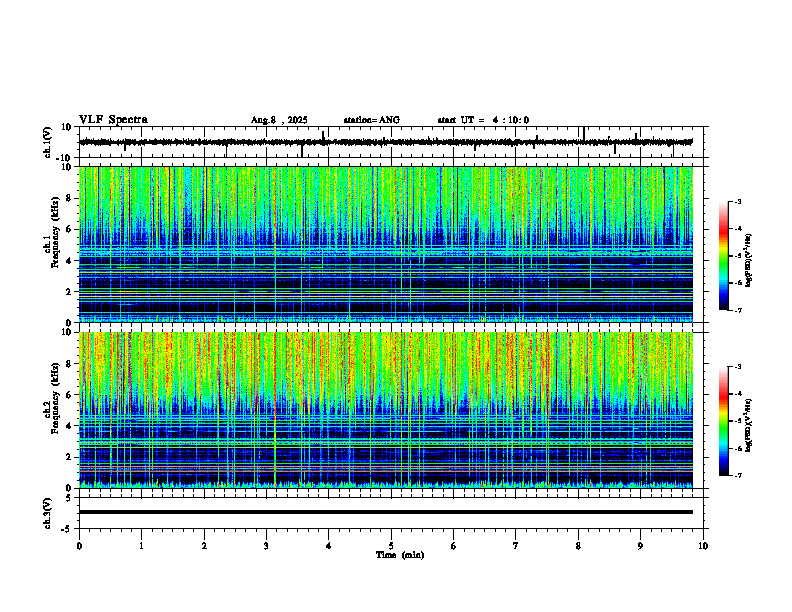Image resolution: width=792 pixels, height=612 pixels.
Task: Click time-axis tick label "3"
Action: point(266,546)
